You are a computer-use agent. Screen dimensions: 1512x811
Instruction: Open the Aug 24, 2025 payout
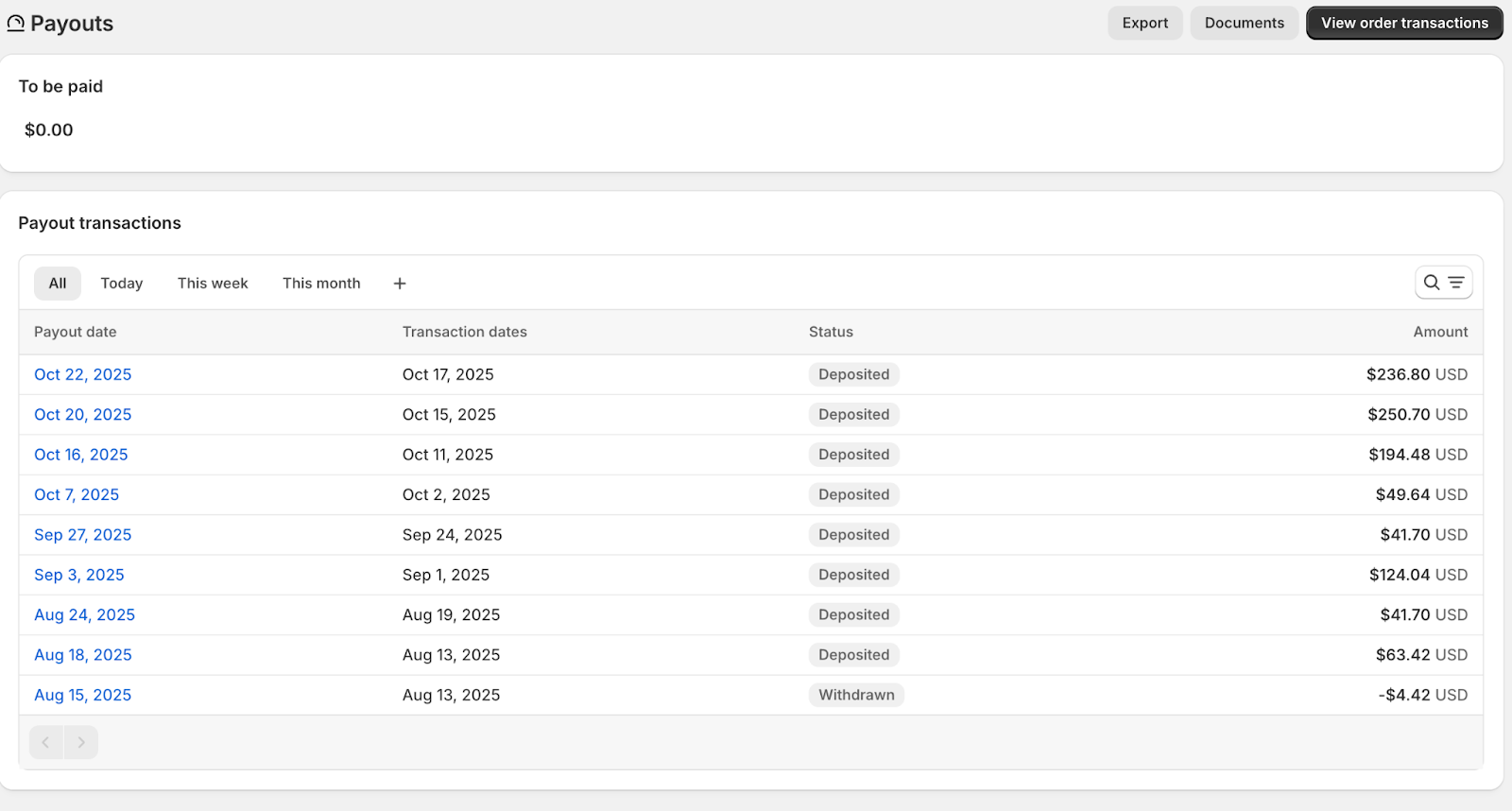click(x=84, y=615)
